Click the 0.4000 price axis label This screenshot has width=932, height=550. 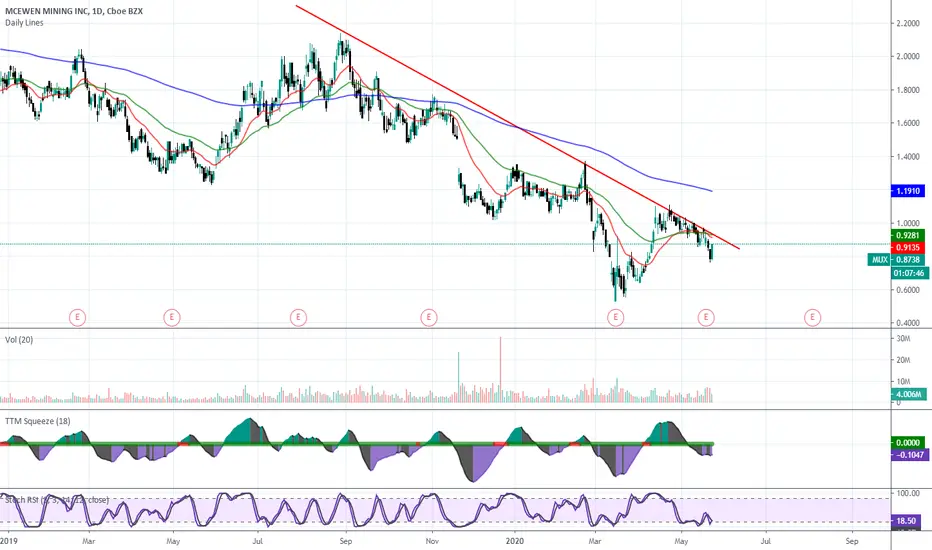[x=908, y=323]
